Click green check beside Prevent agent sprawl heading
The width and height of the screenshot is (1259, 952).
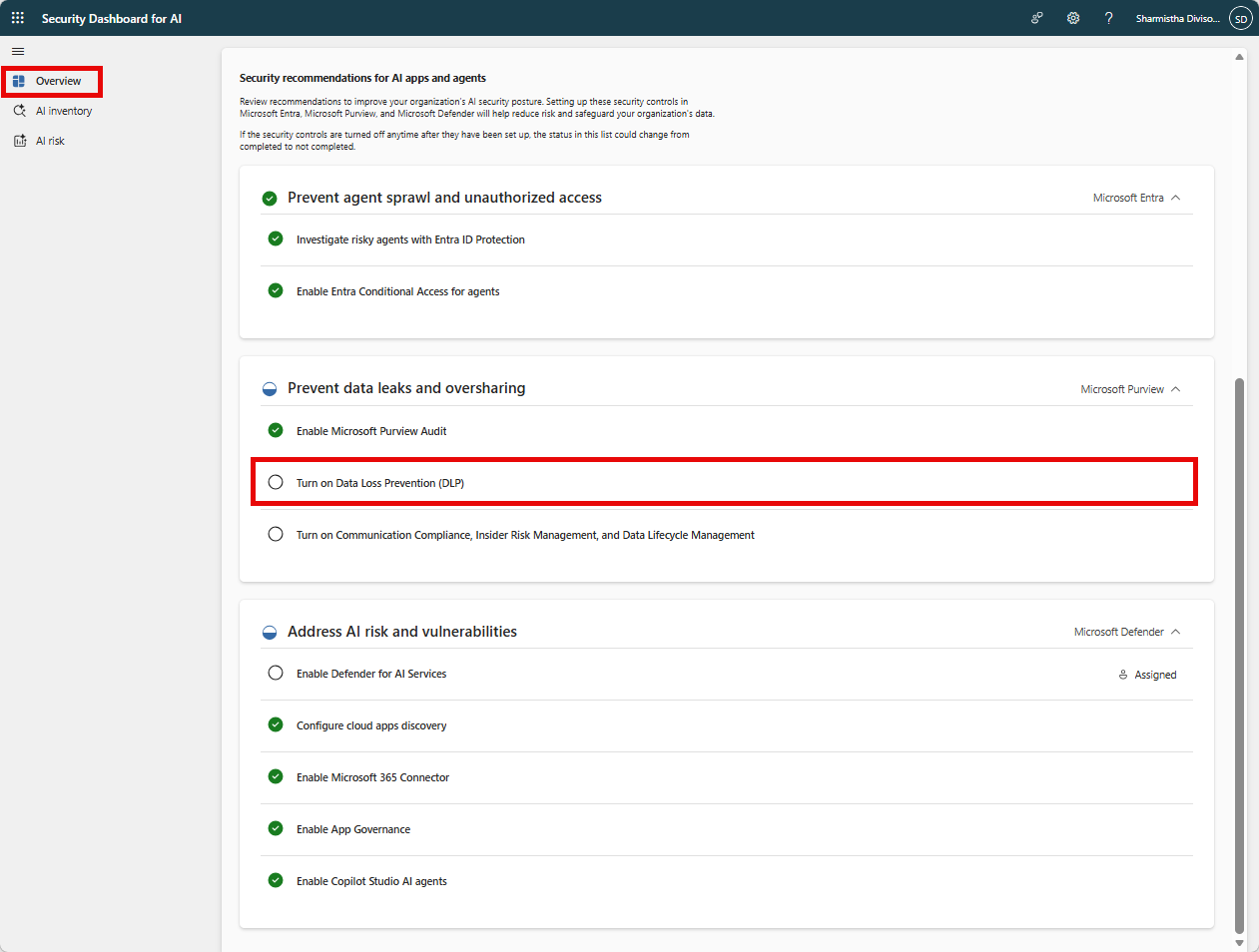(x=270, y=199)
